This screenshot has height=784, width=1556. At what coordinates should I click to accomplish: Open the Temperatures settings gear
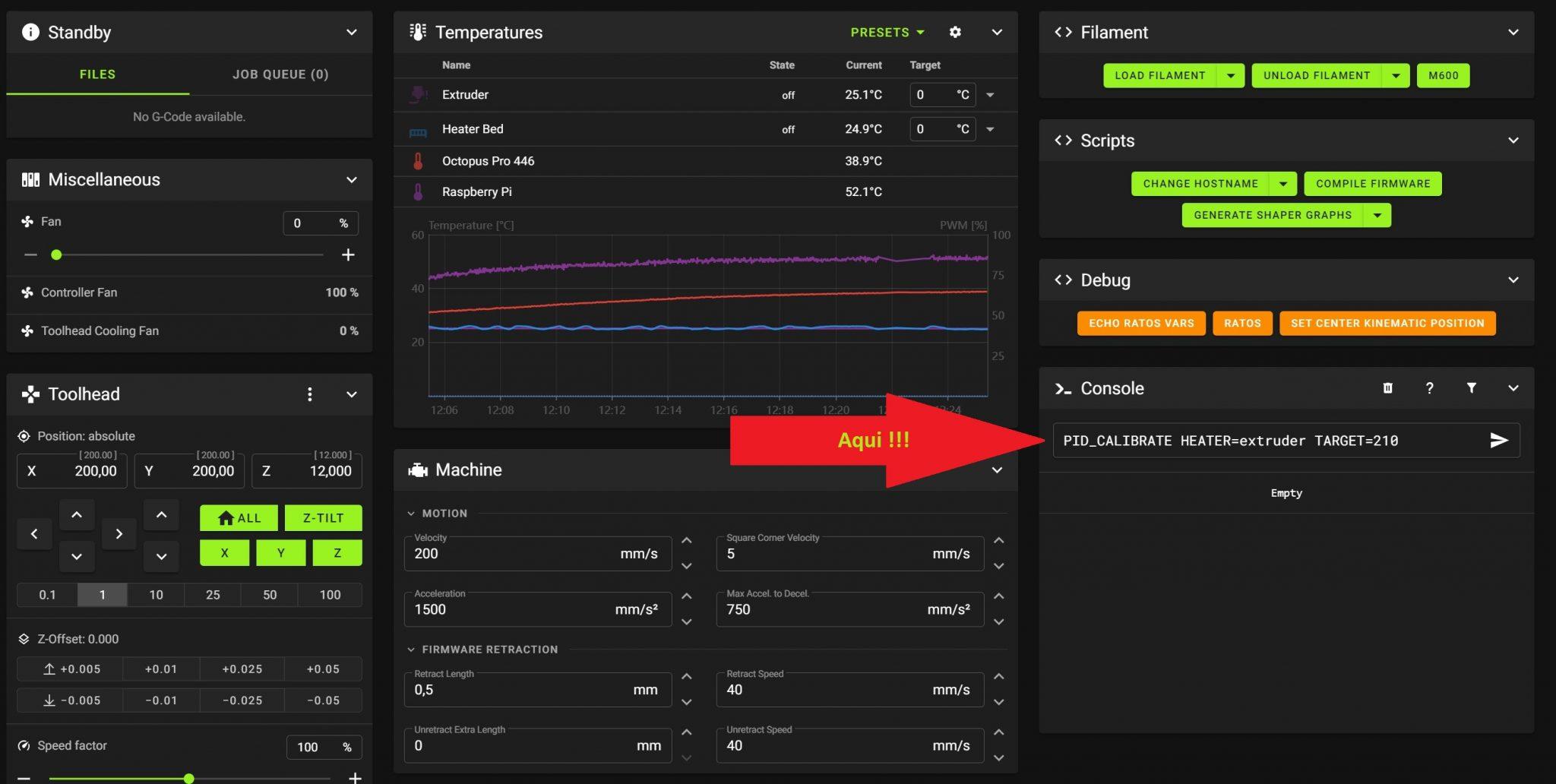coord(955,32)
